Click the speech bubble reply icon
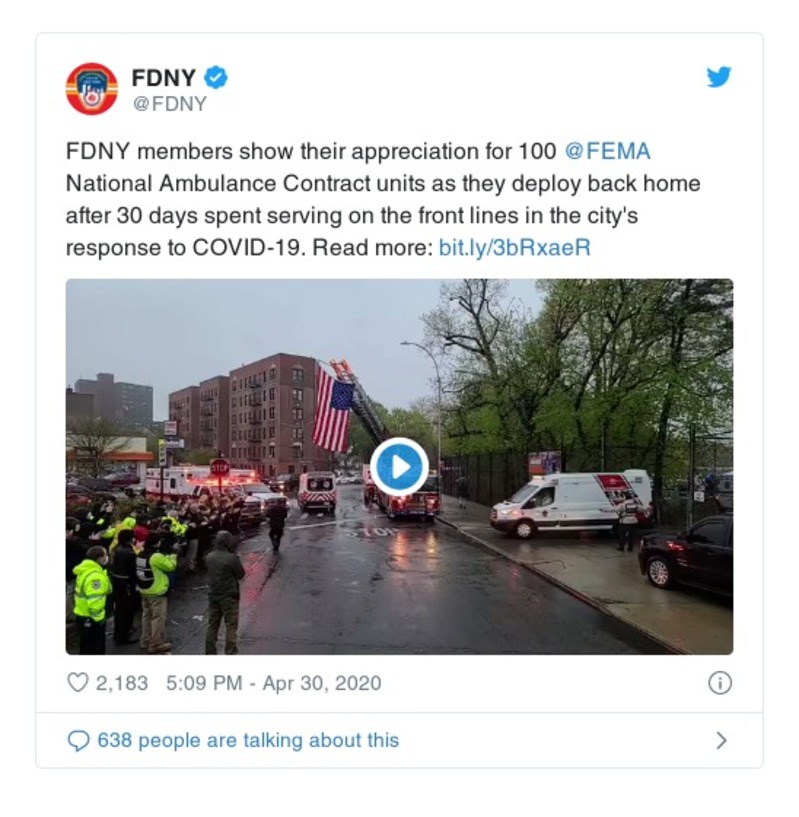Viewport: 799px width, 817px height. 78,740
